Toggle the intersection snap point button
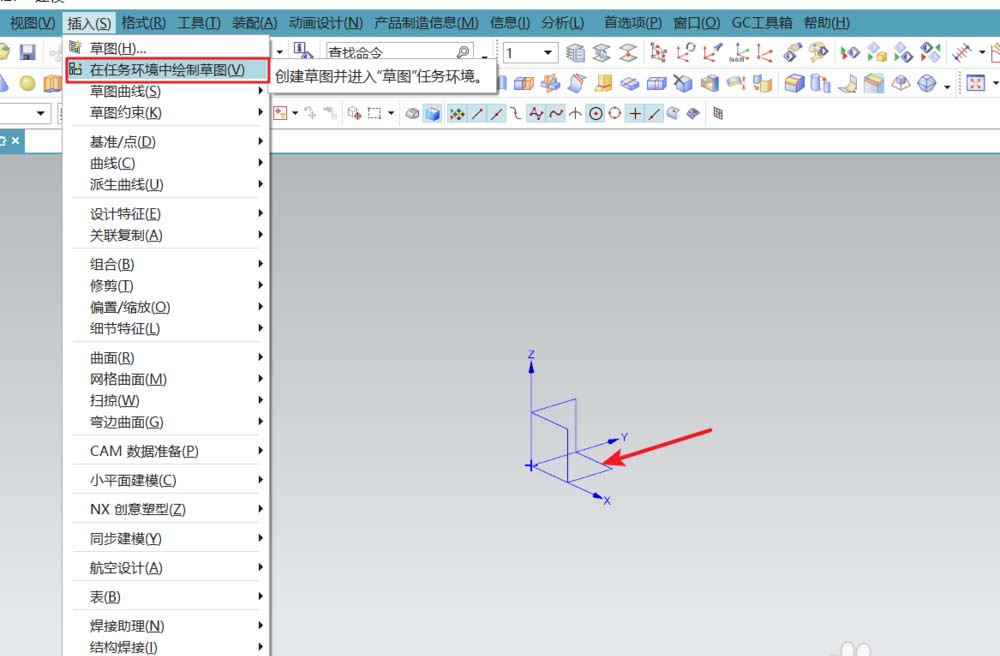Screen dimensions: 1000x656 [x=575, y=114]
